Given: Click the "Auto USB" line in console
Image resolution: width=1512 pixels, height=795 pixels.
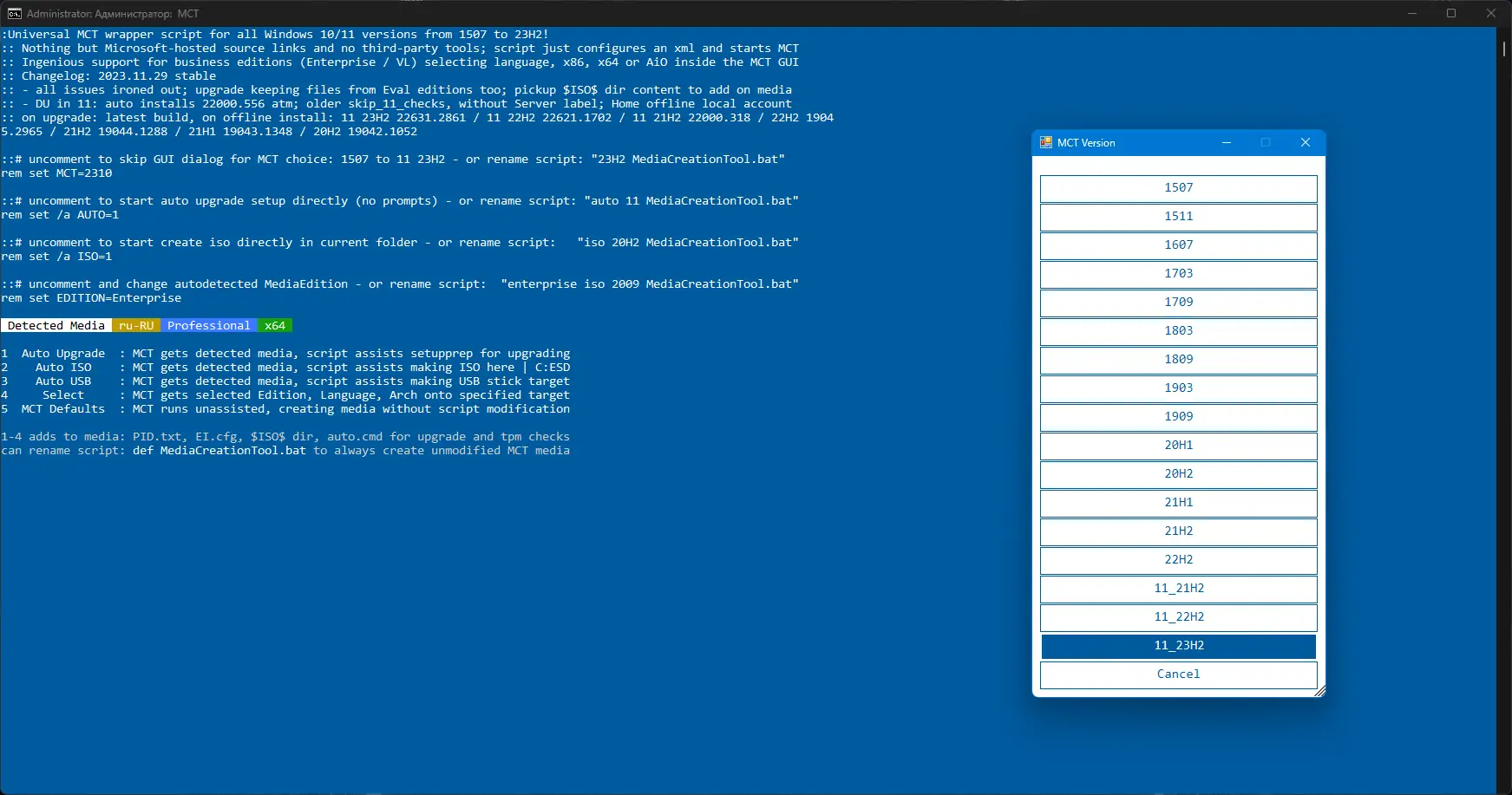Looking at the screenshot, I should tap(285, 381).
